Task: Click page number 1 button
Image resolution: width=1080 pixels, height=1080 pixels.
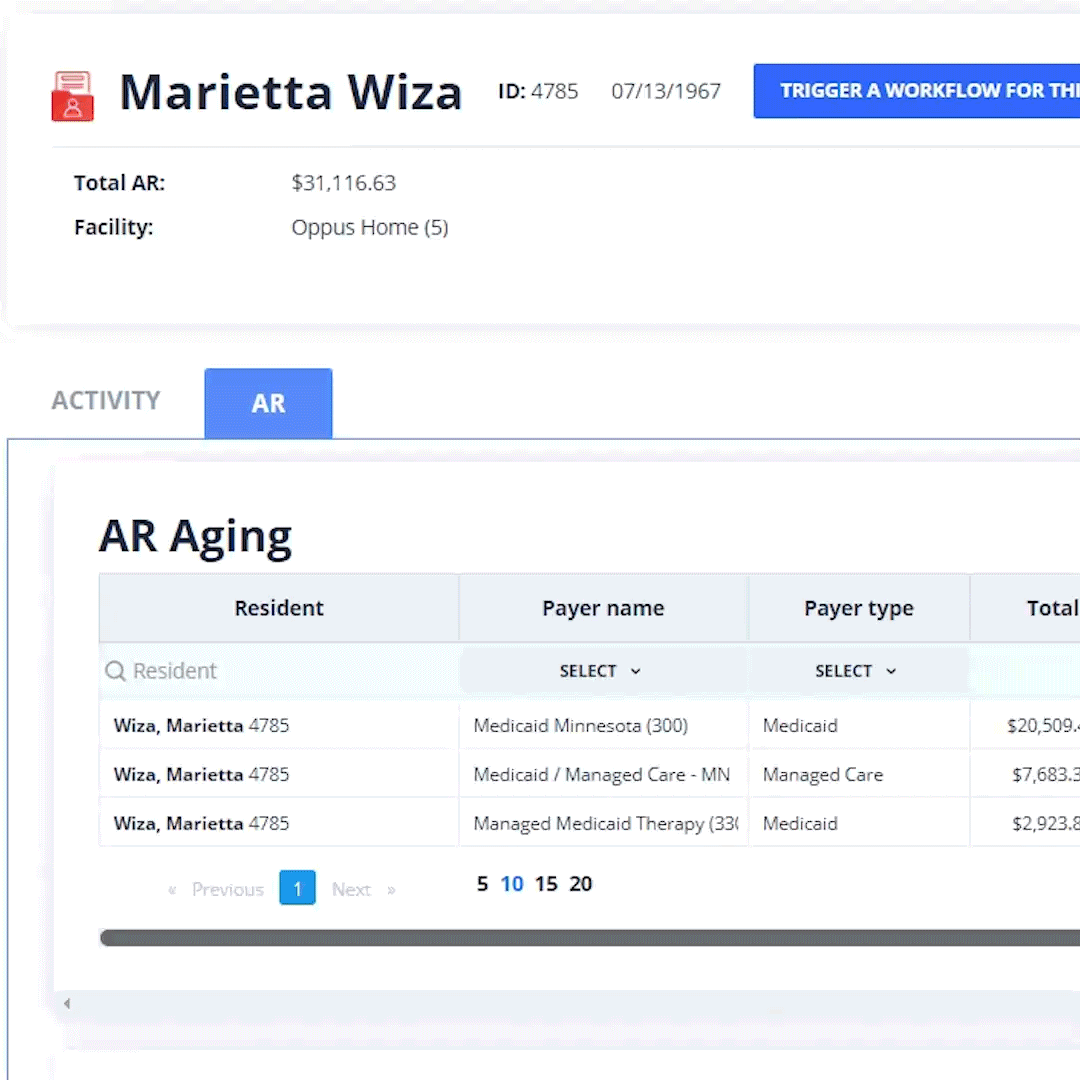Action: [298, 888]
